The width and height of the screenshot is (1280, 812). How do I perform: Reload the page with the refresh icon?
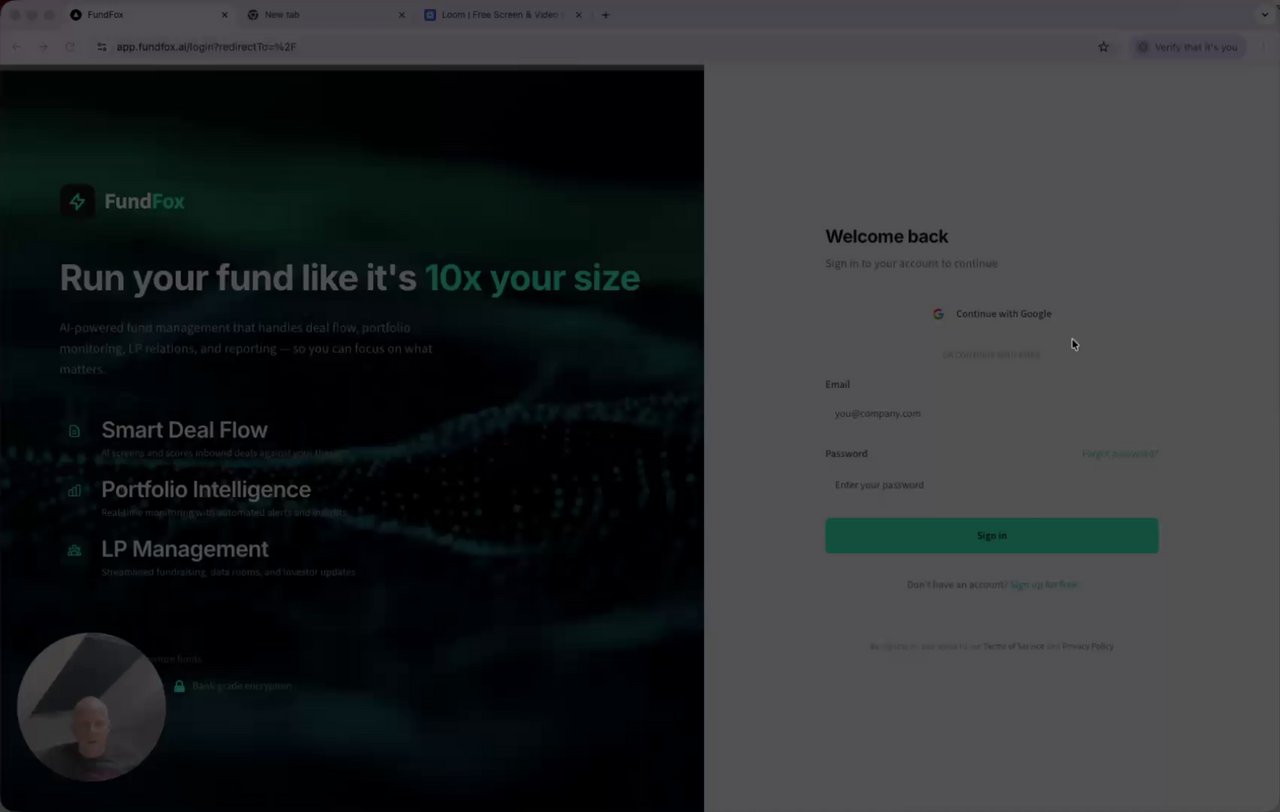(70, 47)
